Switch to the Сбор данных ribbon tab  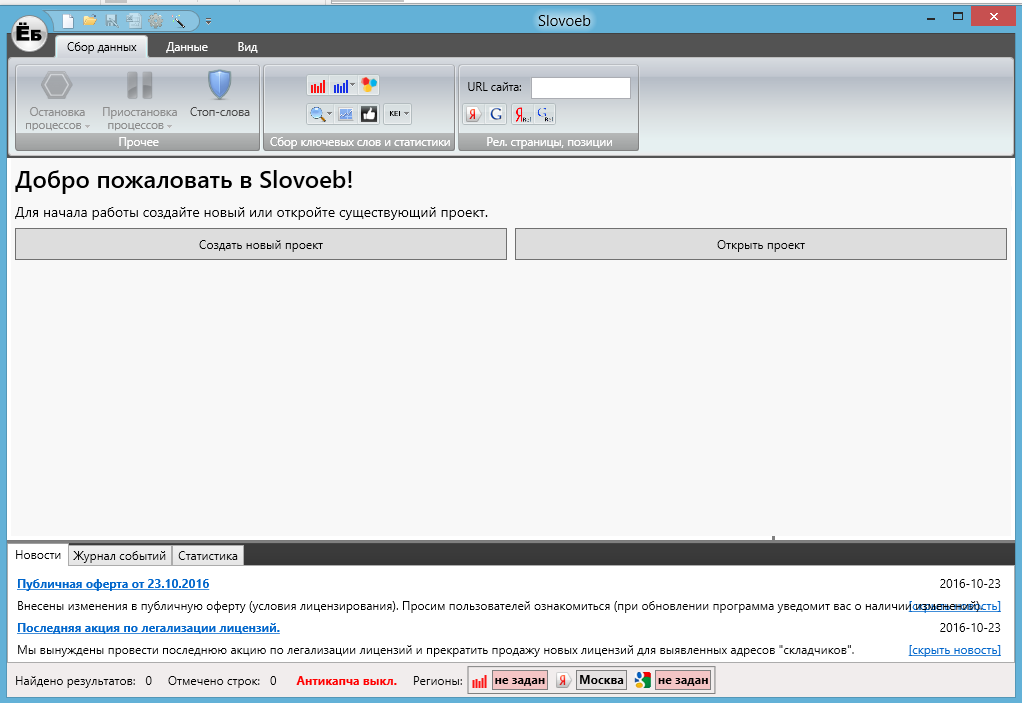pos(102,47)
